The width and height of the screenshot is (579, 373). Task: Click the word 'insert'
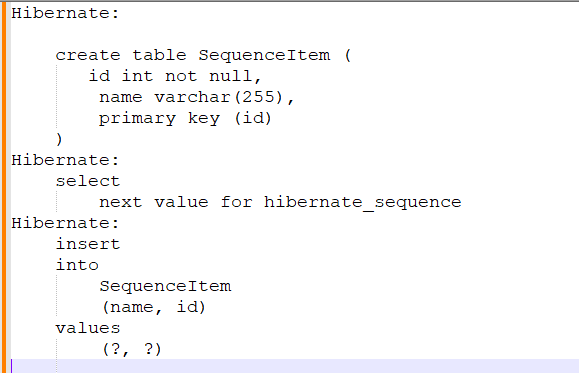point(88,244)
